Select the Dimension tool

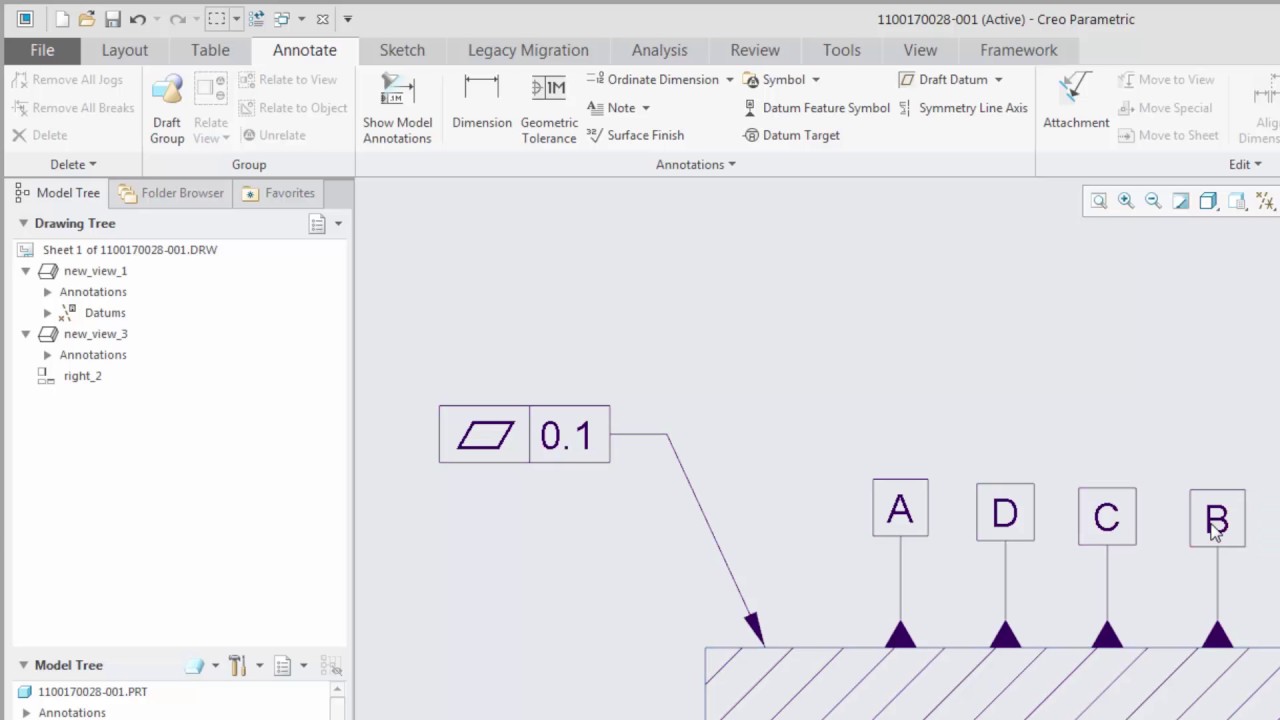pyautogui.click(x=482, y=102)
